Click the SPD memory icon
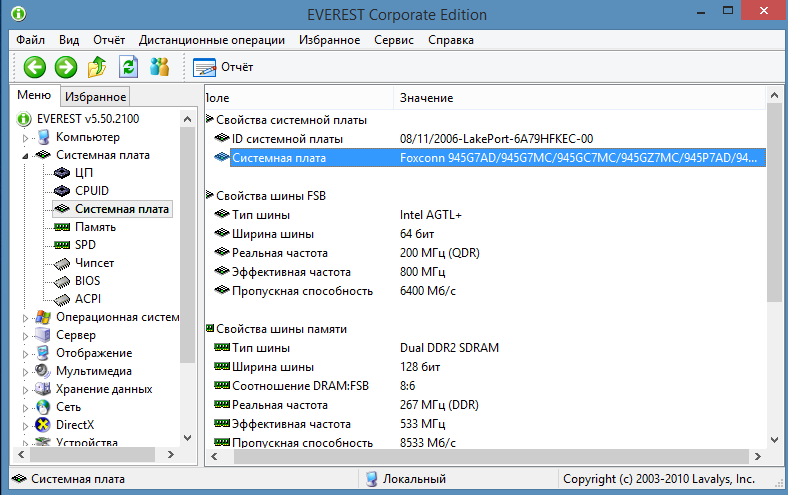Viewport: 788px width, 495px height. point(62,245)
